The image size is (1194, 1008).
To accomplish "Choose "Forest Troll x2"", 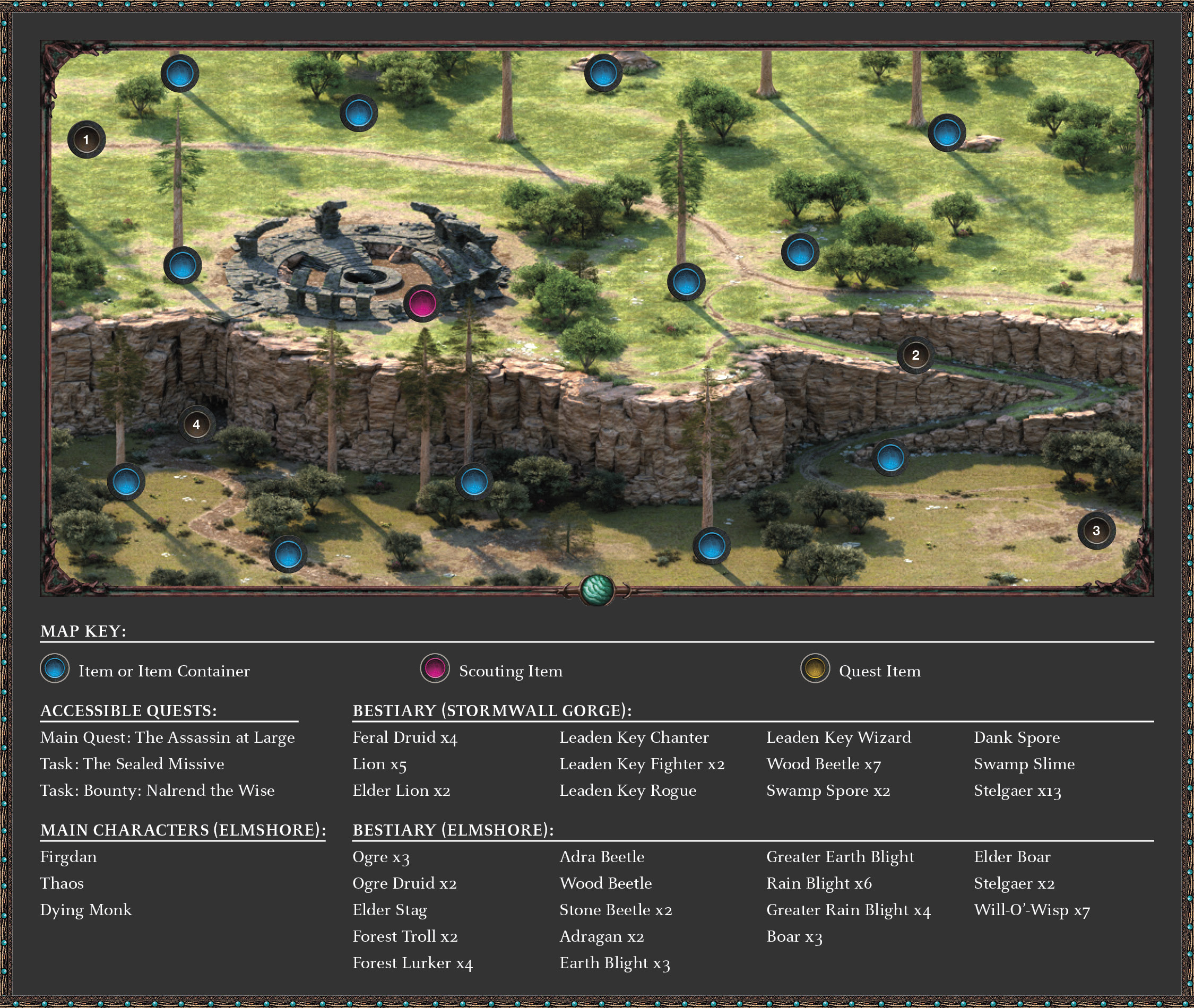I will (x=405, y=936).
